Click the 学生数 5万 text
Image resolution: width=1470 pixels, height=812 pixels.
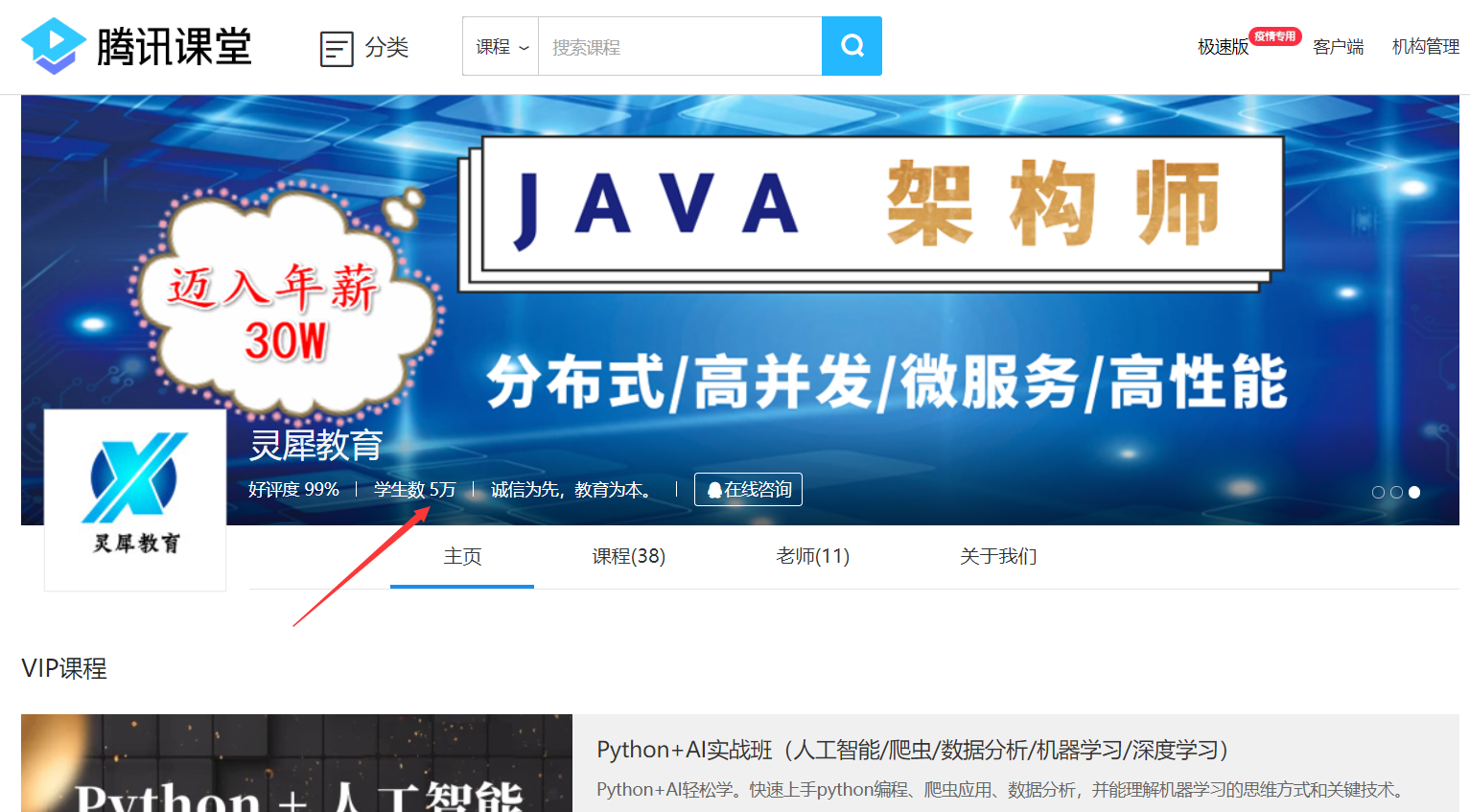[x=414, y=490]
